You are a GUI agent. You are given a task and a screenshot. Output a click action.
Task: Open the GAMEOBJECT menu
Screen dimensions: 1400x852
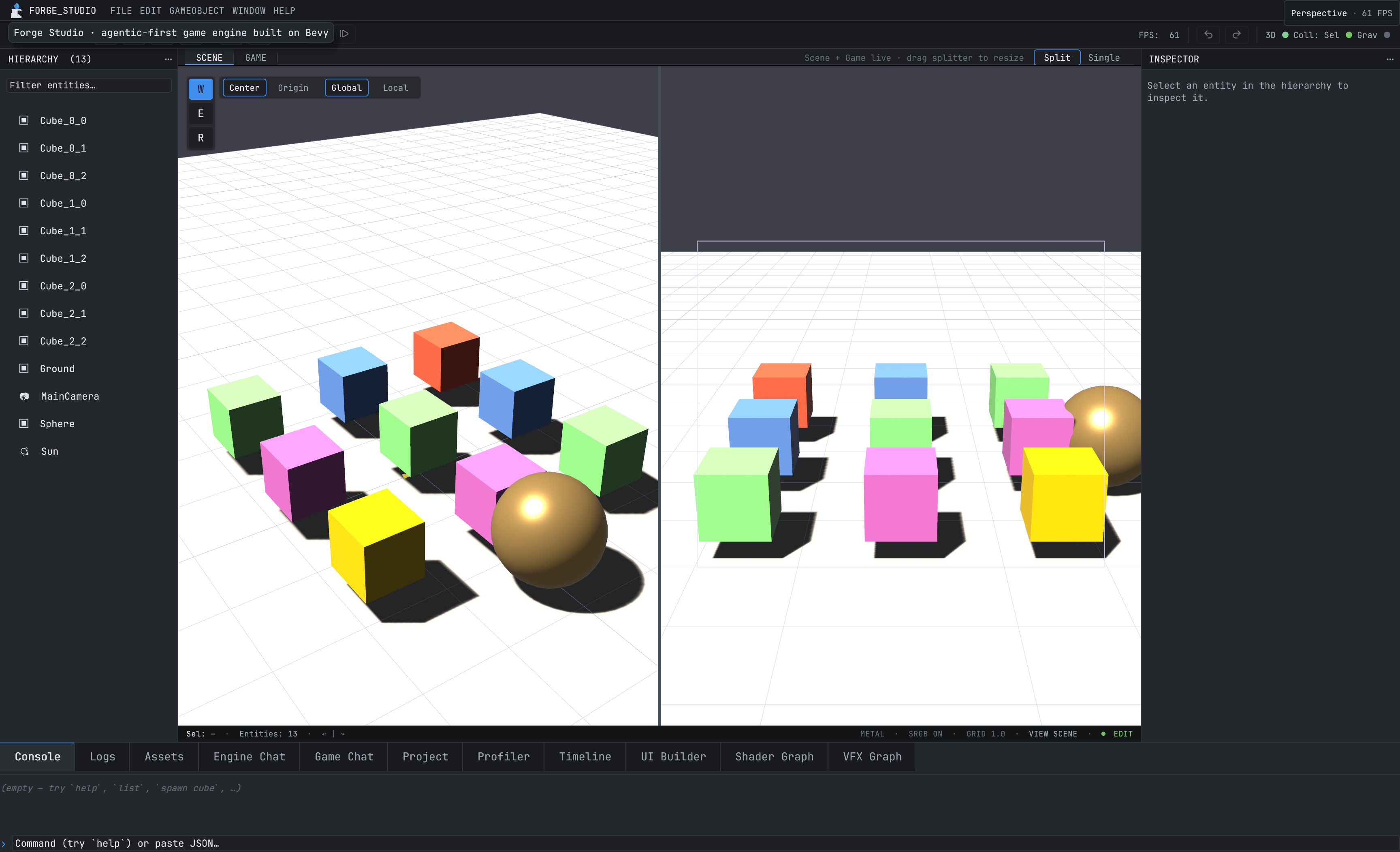tap(196, 11)
